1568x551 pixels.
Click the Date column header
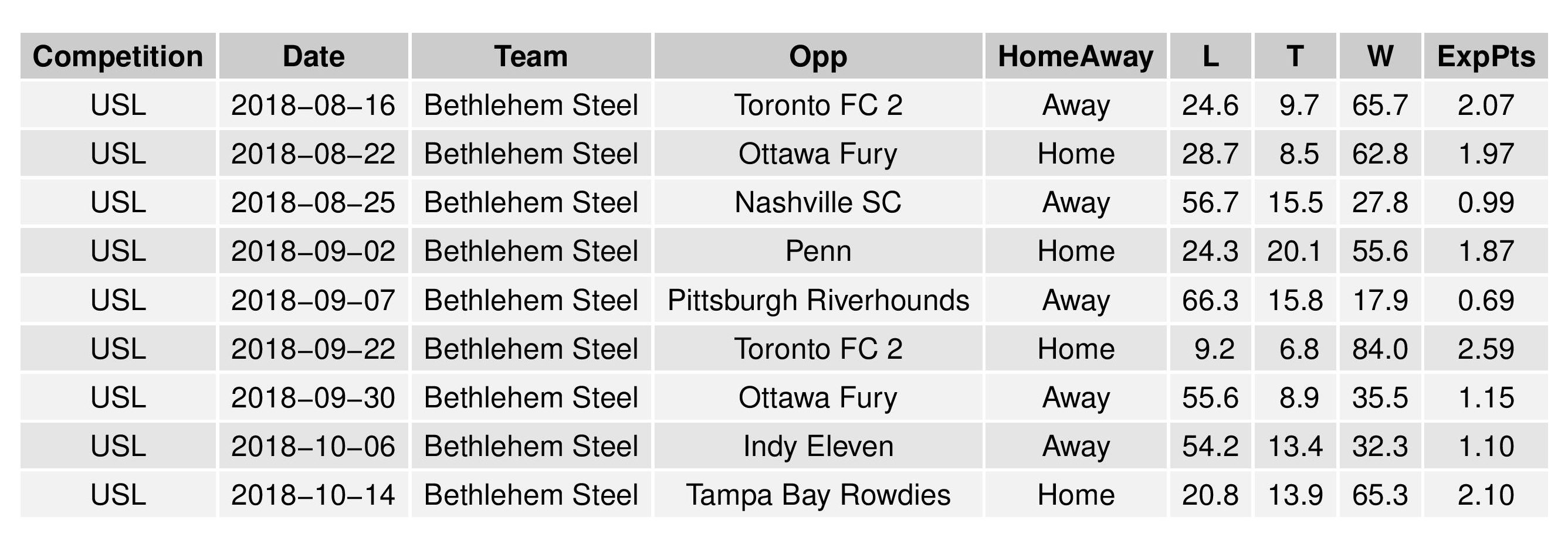pyautogui.click(x=313, y=56)
